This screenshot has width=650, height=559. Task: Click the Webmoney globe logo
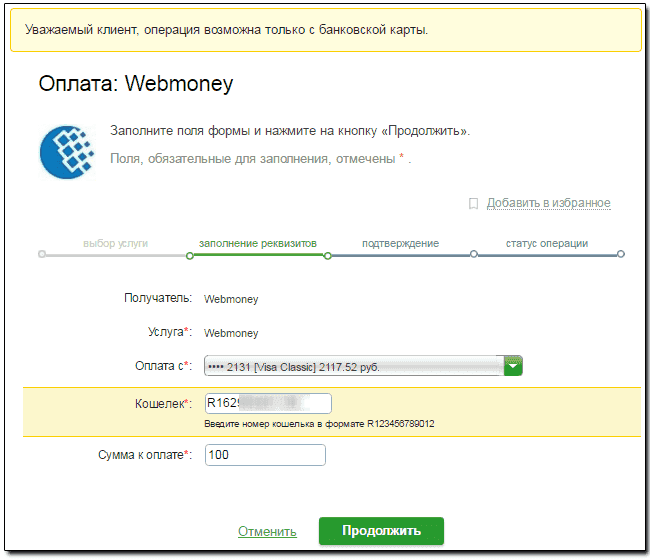pos(67,151)
